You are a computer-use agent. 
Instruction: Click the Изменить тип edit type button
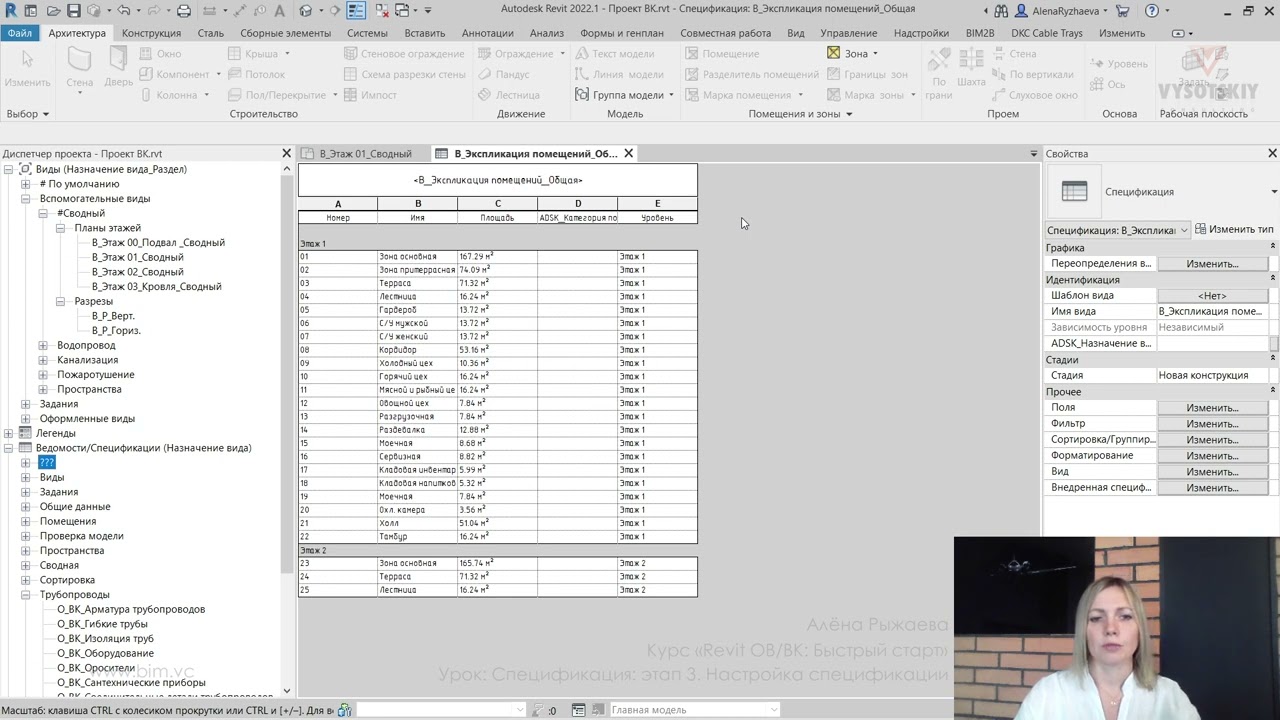[1234, 229]
